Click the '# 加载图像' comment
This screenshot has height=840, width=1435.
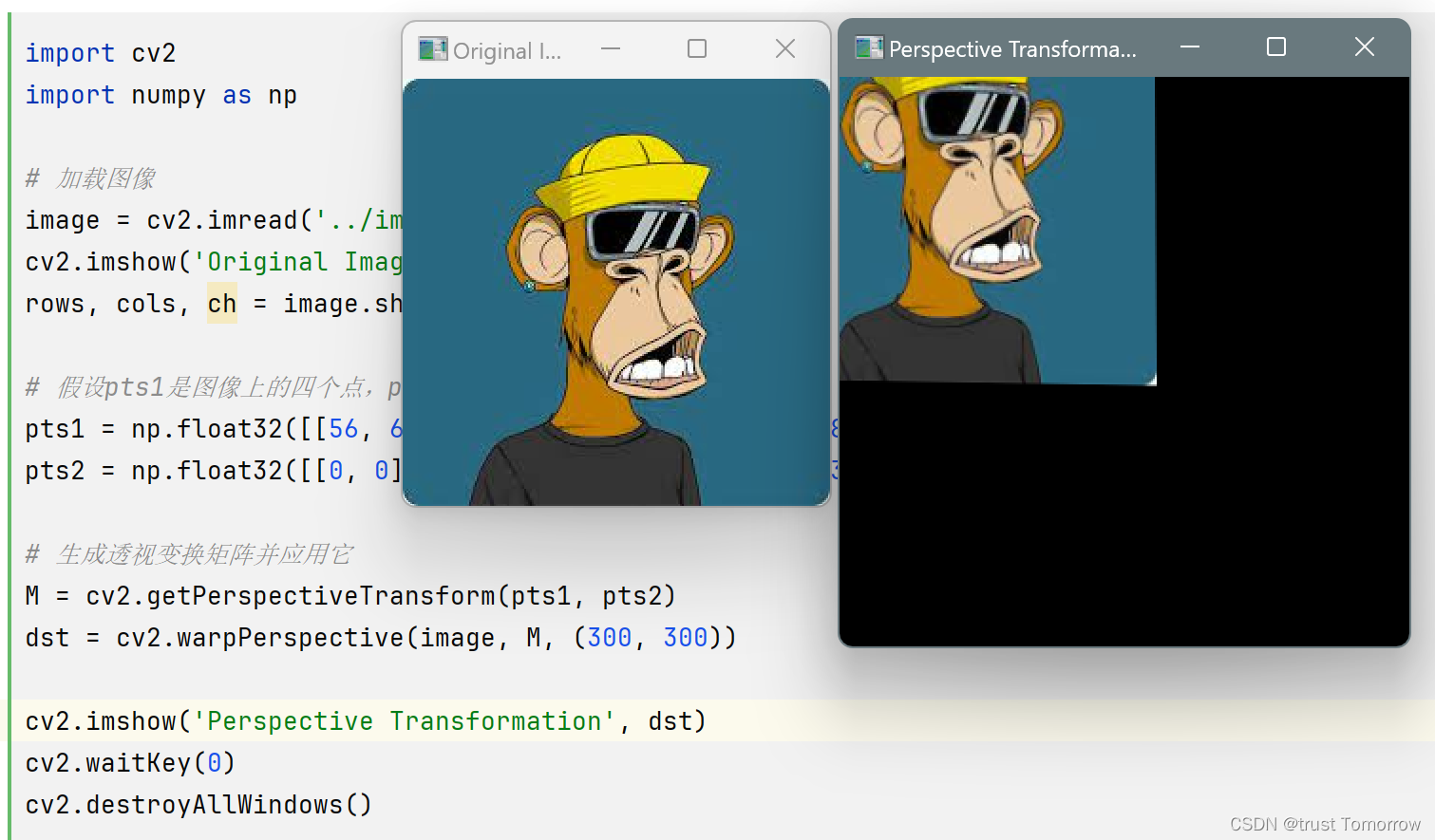coord(90,178)
